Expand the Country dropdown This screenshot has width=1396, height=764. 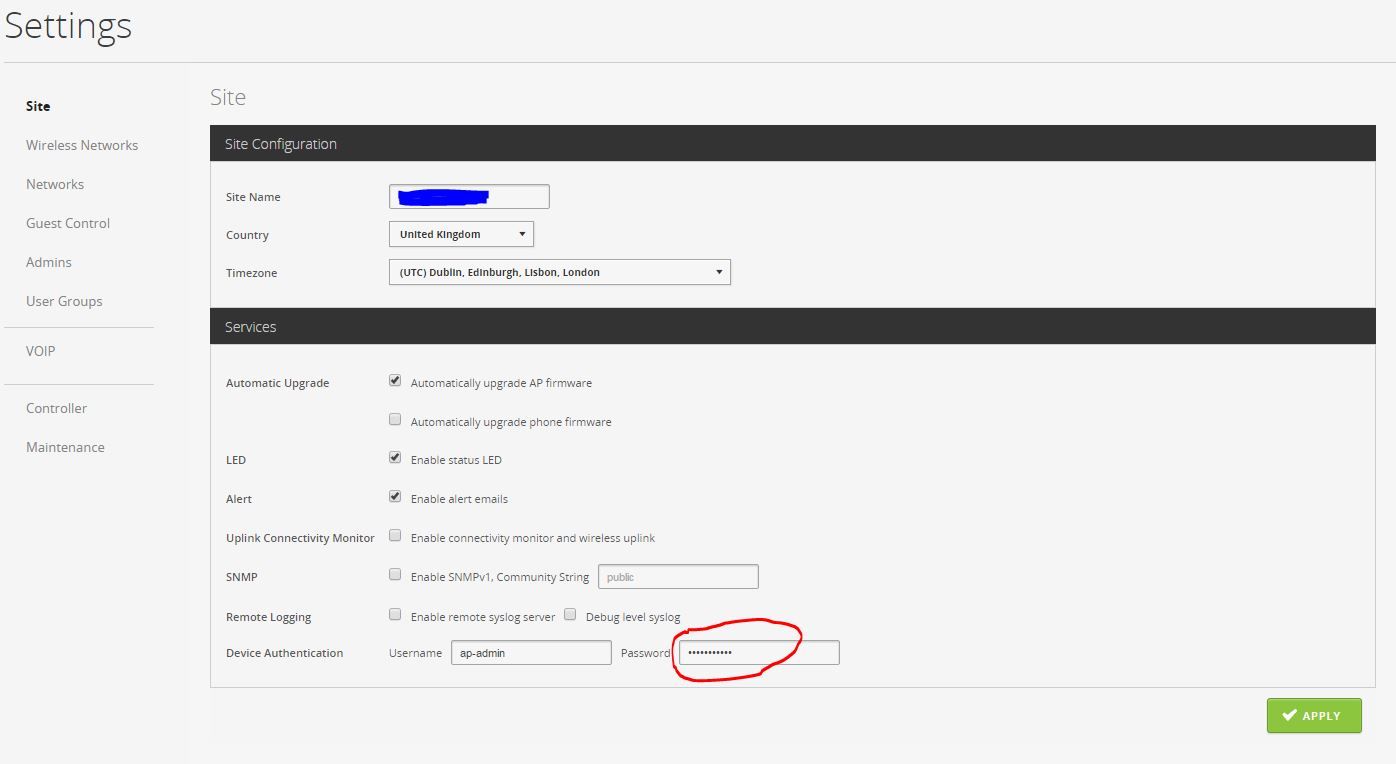(461, 234)
